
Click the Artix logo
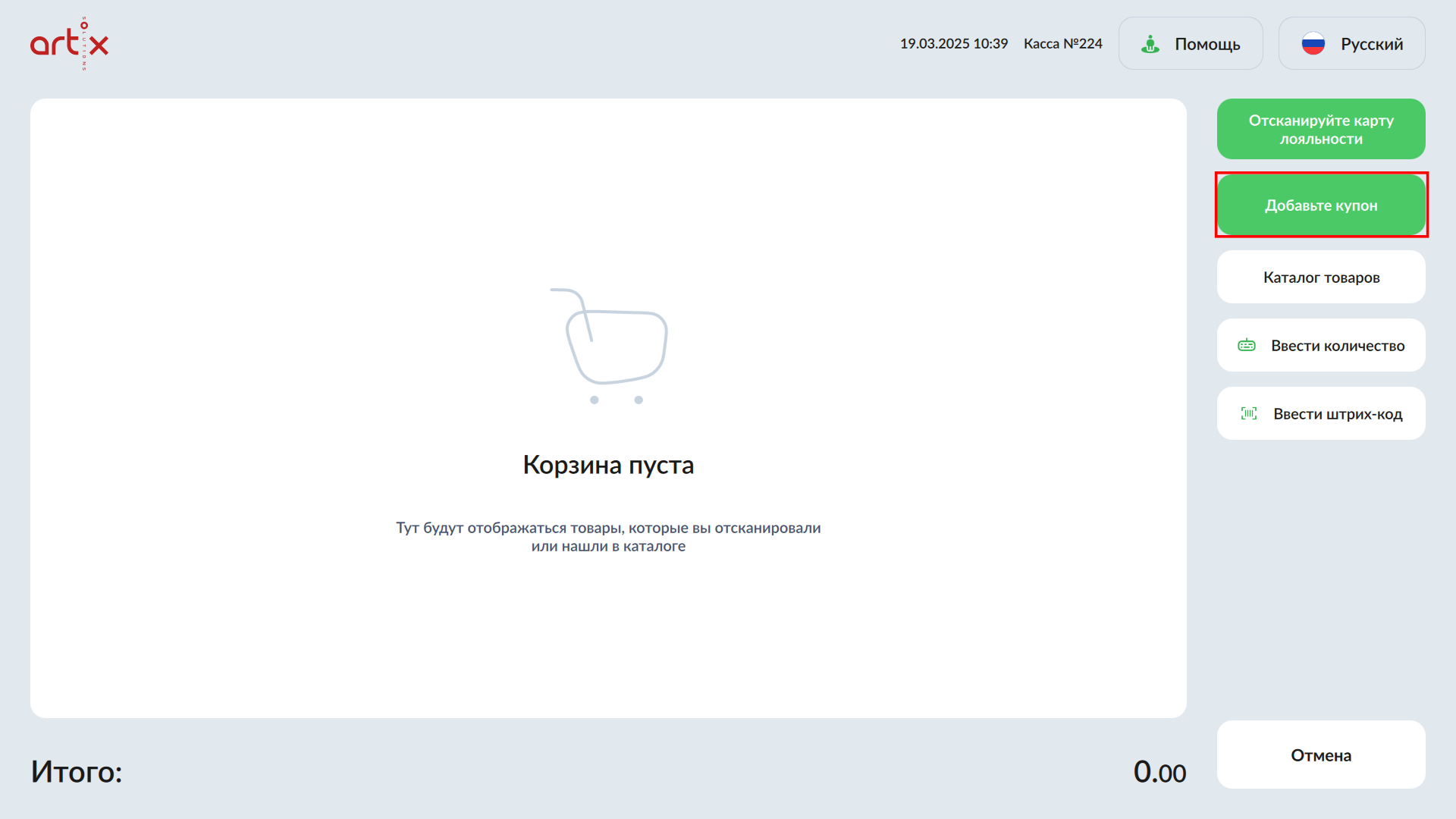(x=69, y=44)
